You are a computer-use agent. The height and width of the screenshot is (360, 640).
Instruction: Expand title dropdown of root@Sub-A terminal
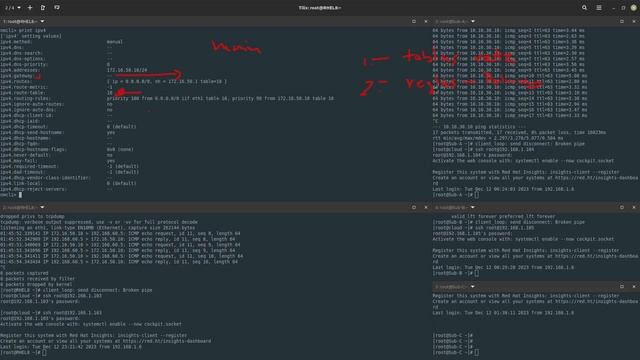pos(473,21)
